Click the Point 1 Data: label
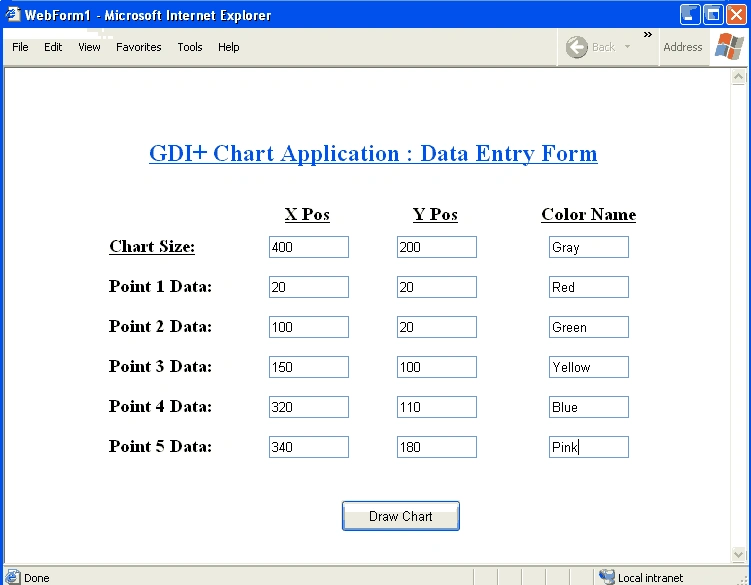Viewport: 751px width, 585px height. 160,287
